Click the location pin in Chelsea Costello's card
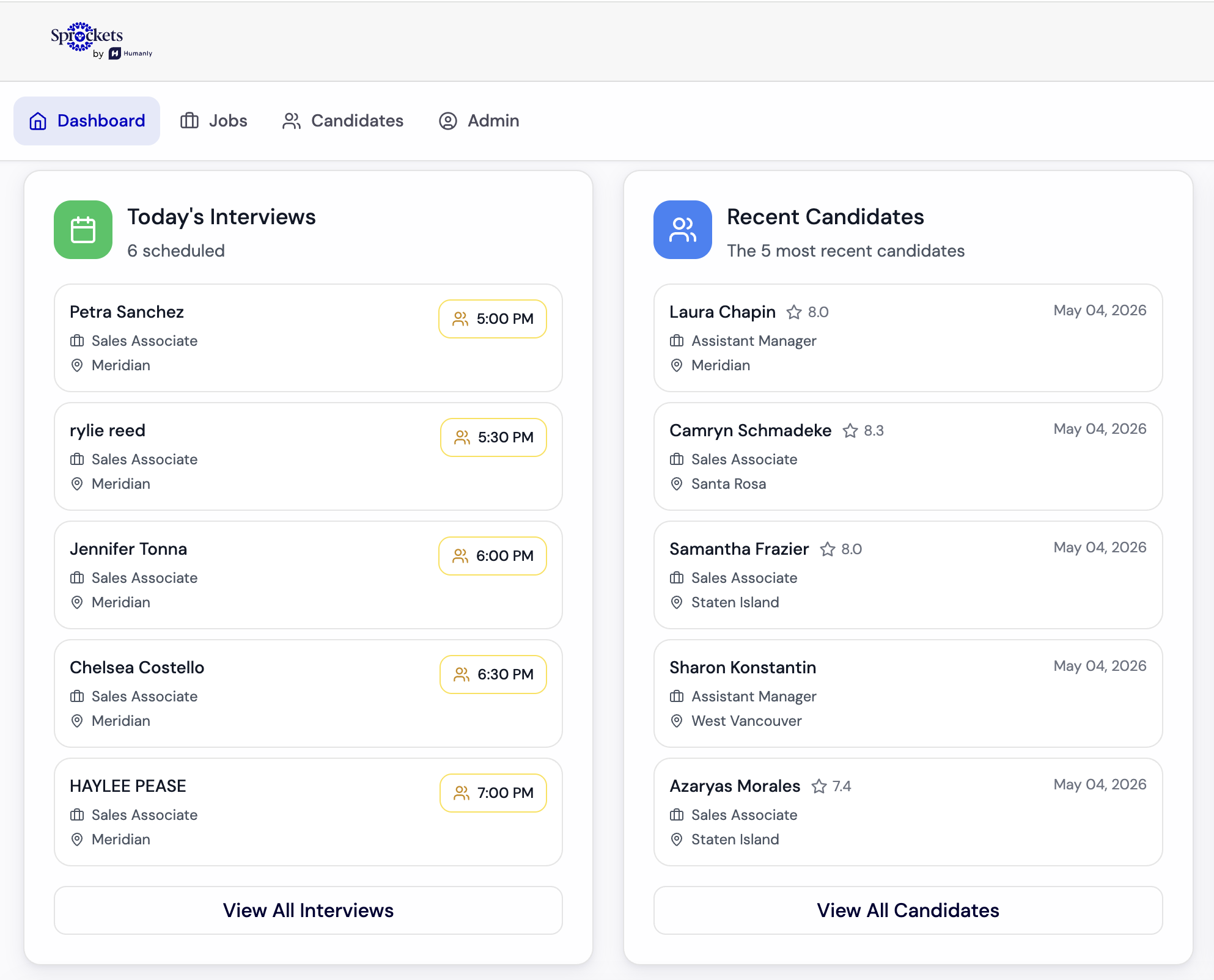Viewport: 1214px width, 980px height. tap(77, 721)
